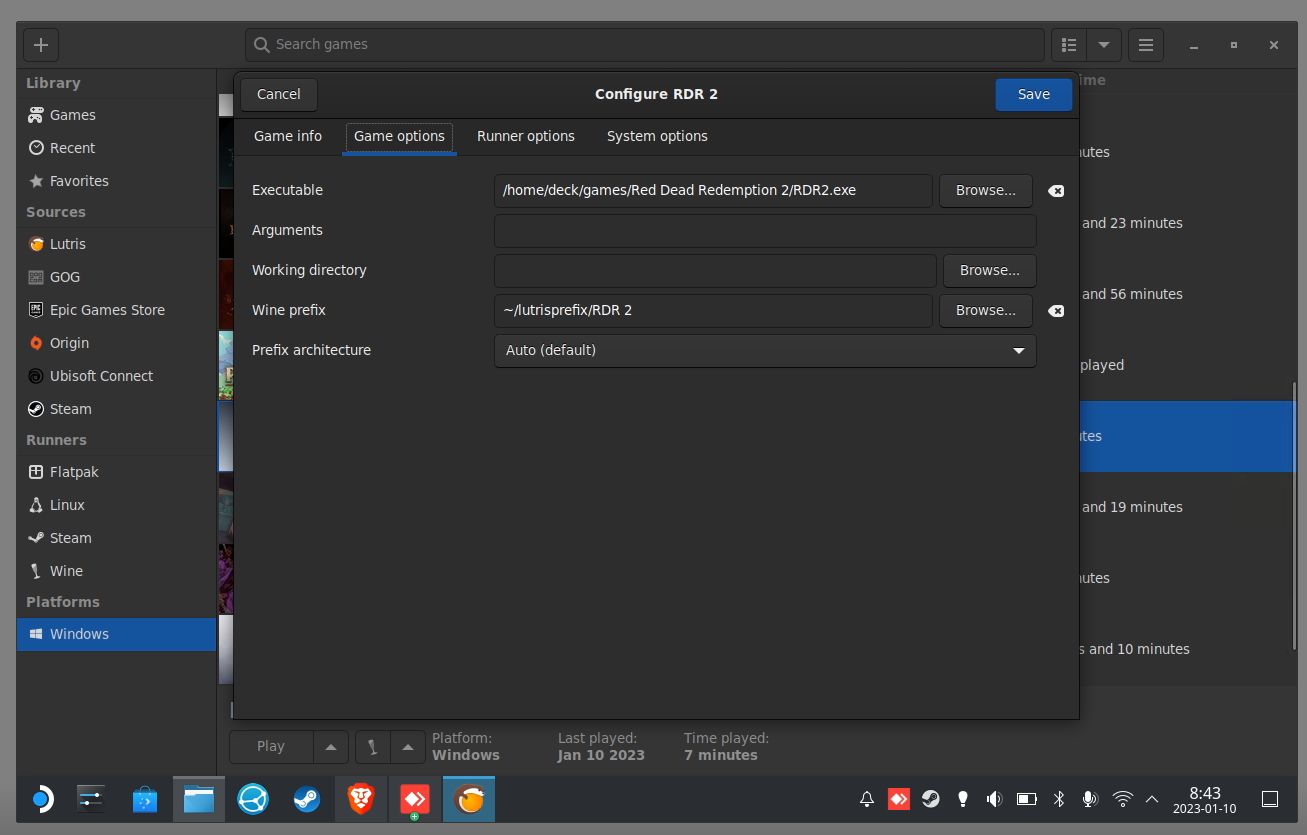Select Ubisoft Connect source
Viewport: 1307px width, 835px height.
coord(116,376)
